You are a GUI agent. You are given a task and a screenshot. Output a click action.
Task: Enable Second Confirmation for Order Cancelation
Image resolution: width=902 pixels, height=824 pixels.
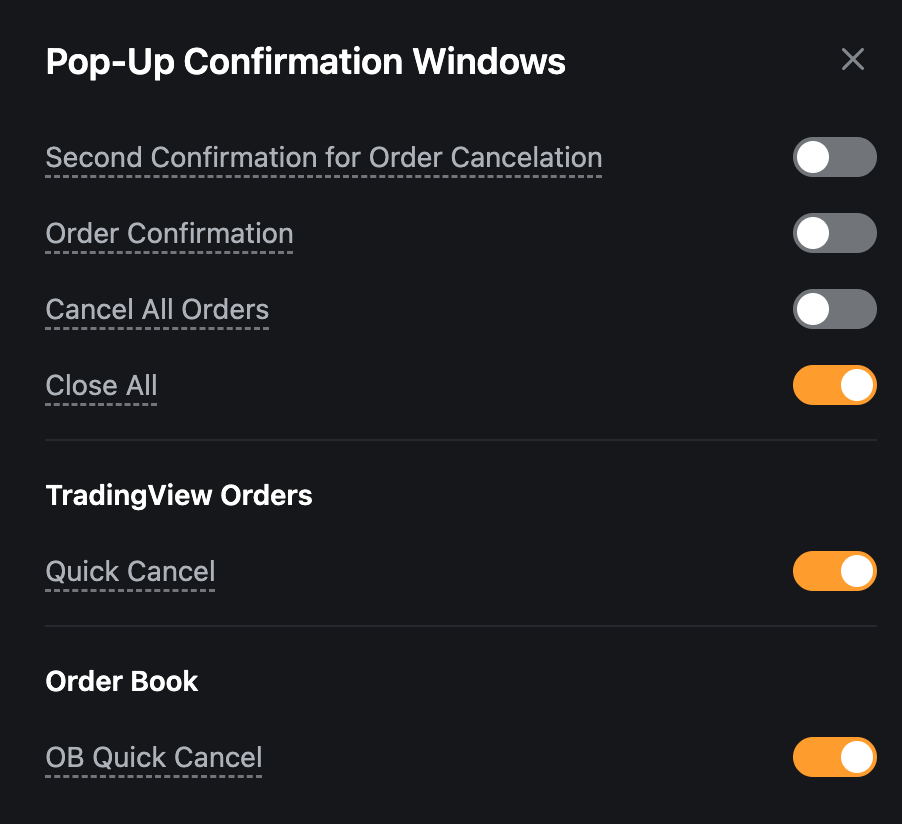[834, 158]
